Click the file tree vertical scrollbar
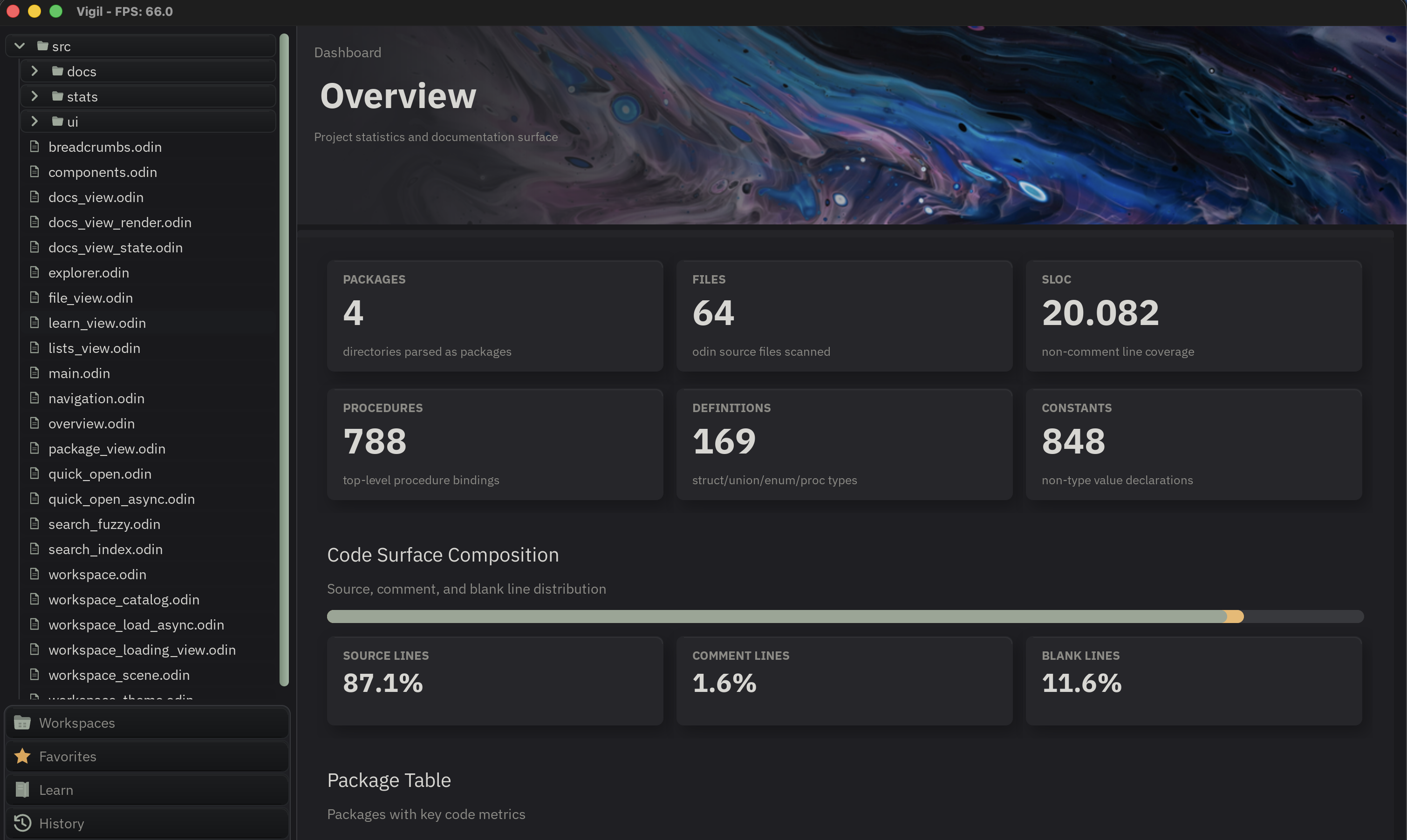Image resolution: width=1407 pixels, height=840 pixels. pyautogui.click(x=284, y=360)
